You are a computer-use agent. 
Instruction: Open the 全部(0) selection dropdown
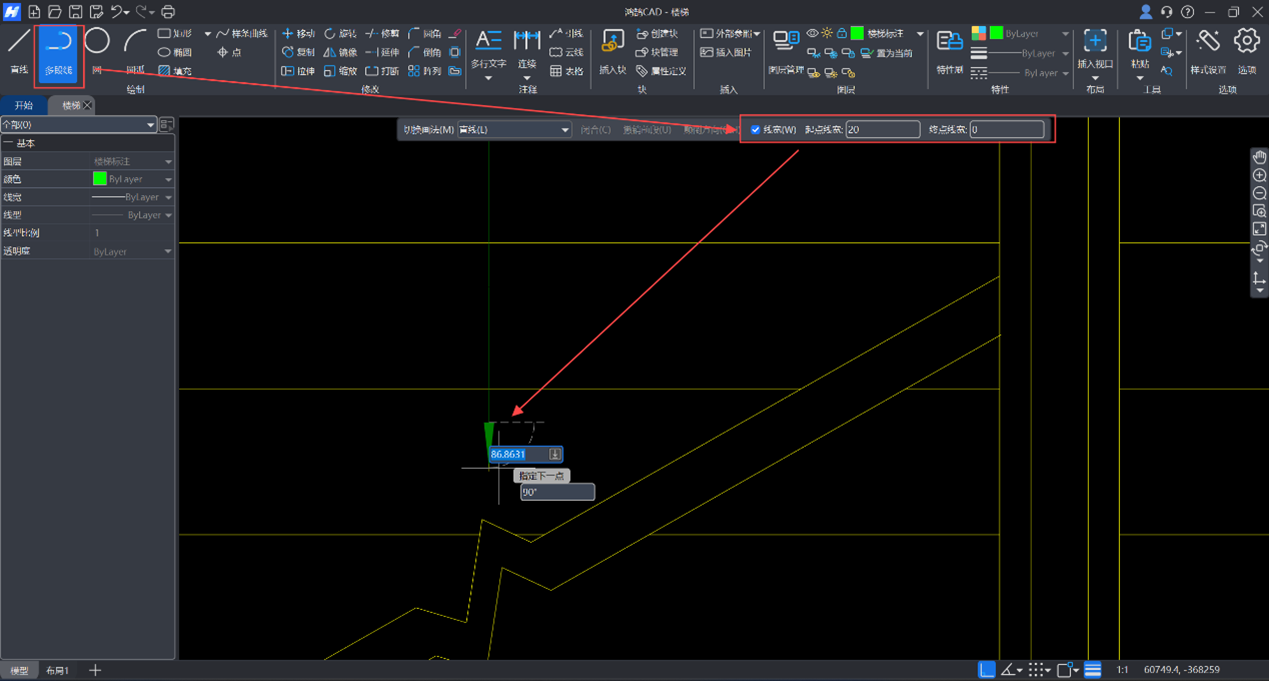pos(79,125)
